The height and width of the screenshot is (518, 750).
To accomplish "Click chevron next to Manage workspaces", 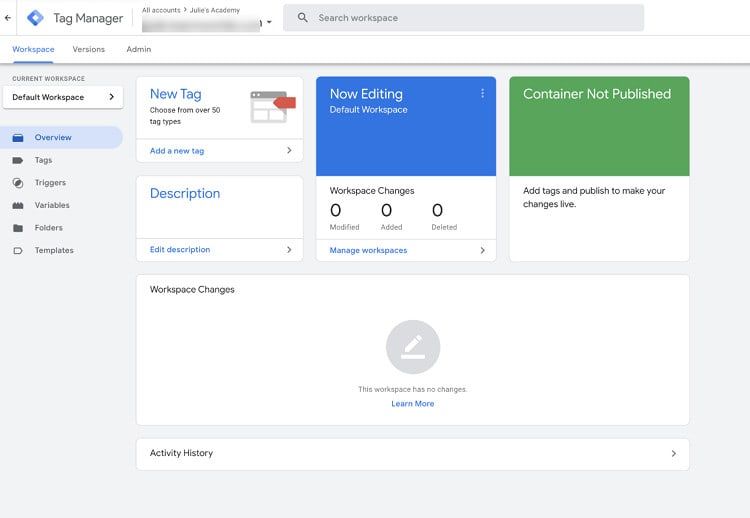I will coord(482,250).
